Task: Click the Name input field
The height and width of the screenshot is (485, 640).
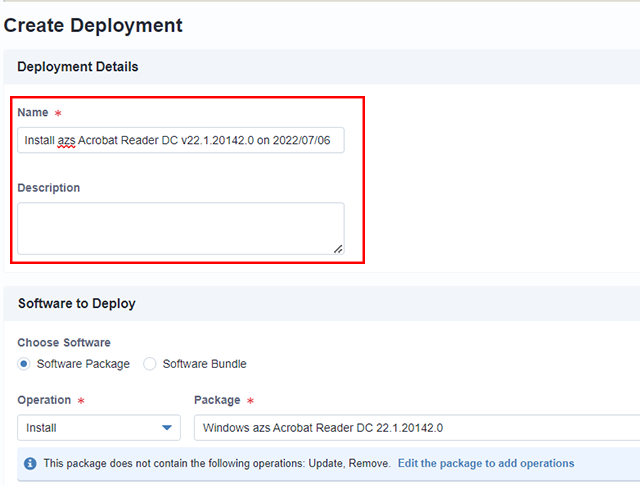Action: pos(180,141)
